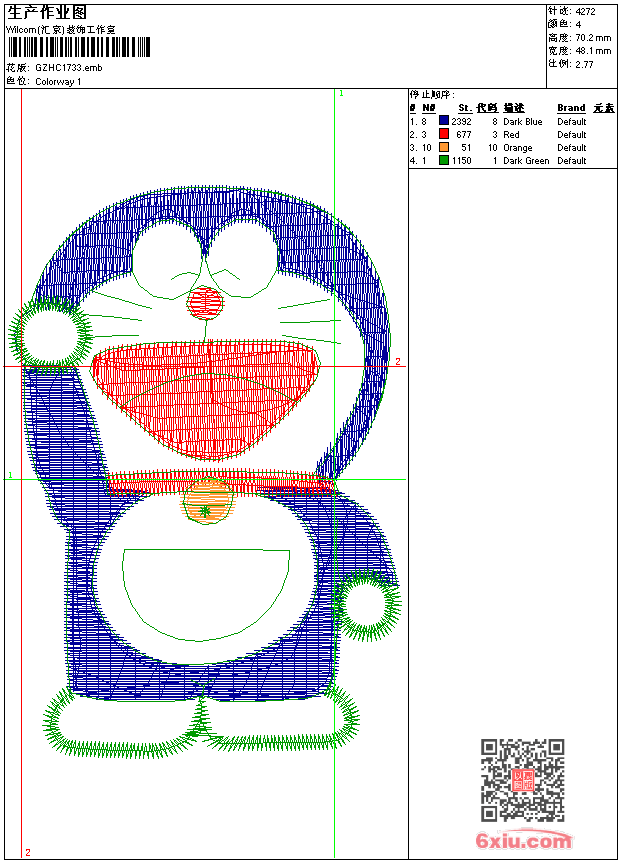Click the Red color swatch
Image resolution: width=620 pixels, height=860 pixels.
pyautogui.click(x=444, y=134)
